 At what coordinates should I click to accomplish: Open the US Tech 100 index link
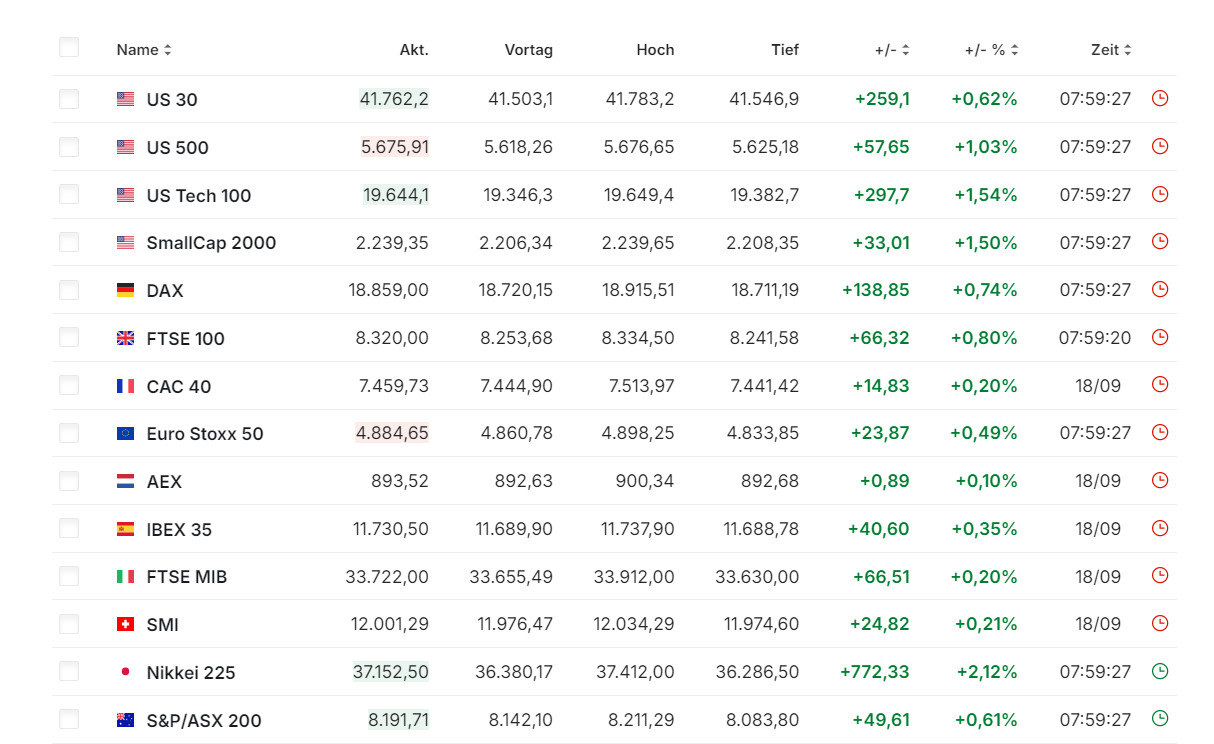[198, 195]
